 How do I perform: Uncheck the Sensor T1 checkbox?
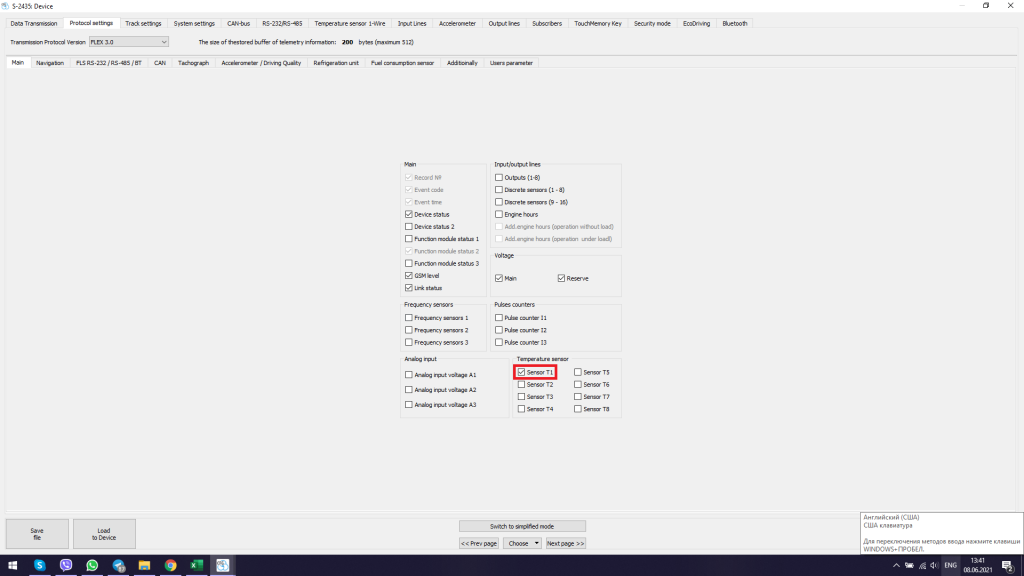point(521,372)
